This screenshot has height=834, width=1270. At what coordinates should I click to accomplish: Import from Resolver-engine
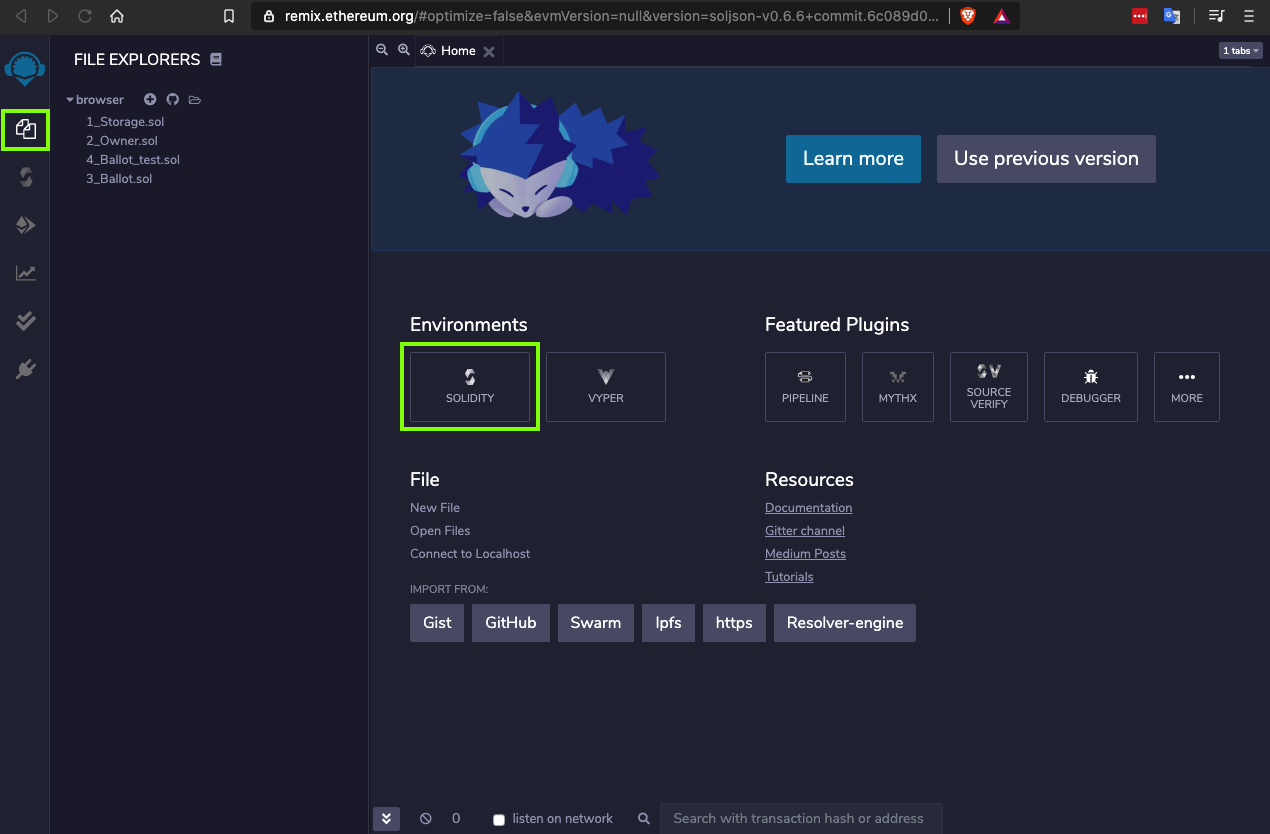845,623
